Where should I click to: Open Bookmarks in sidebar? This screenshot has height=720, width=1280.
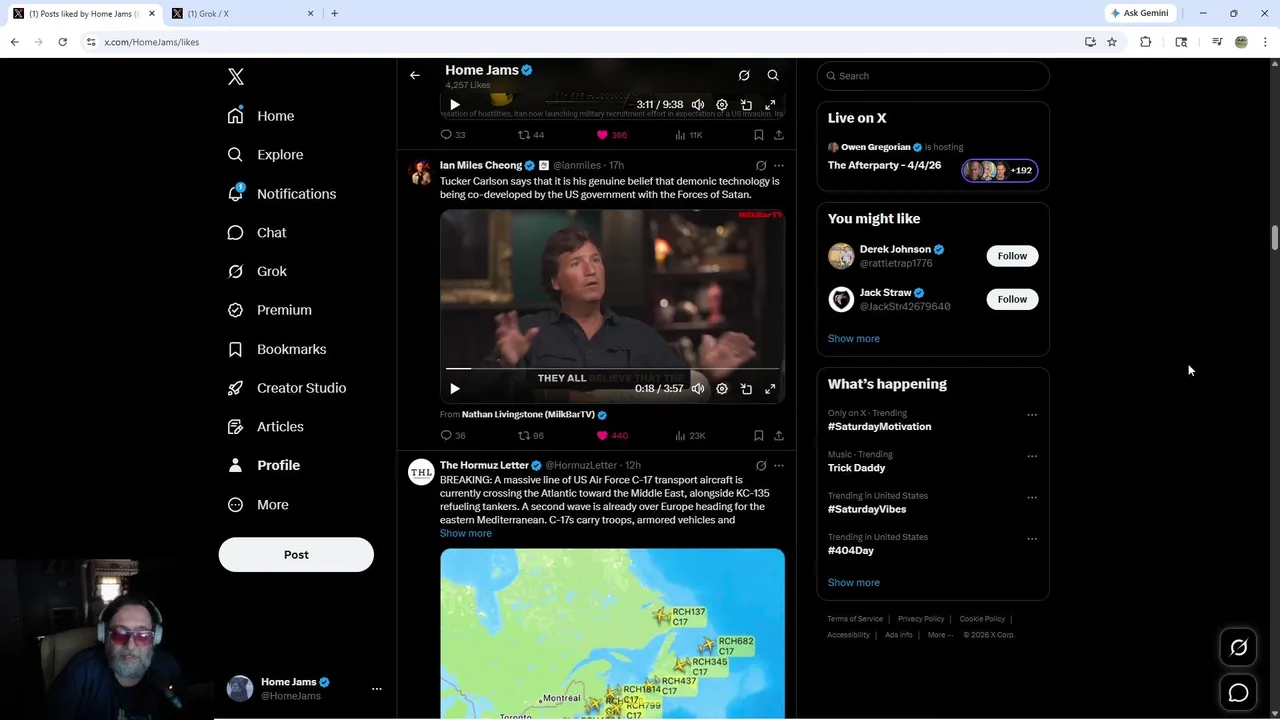click(x=277, y=349)
